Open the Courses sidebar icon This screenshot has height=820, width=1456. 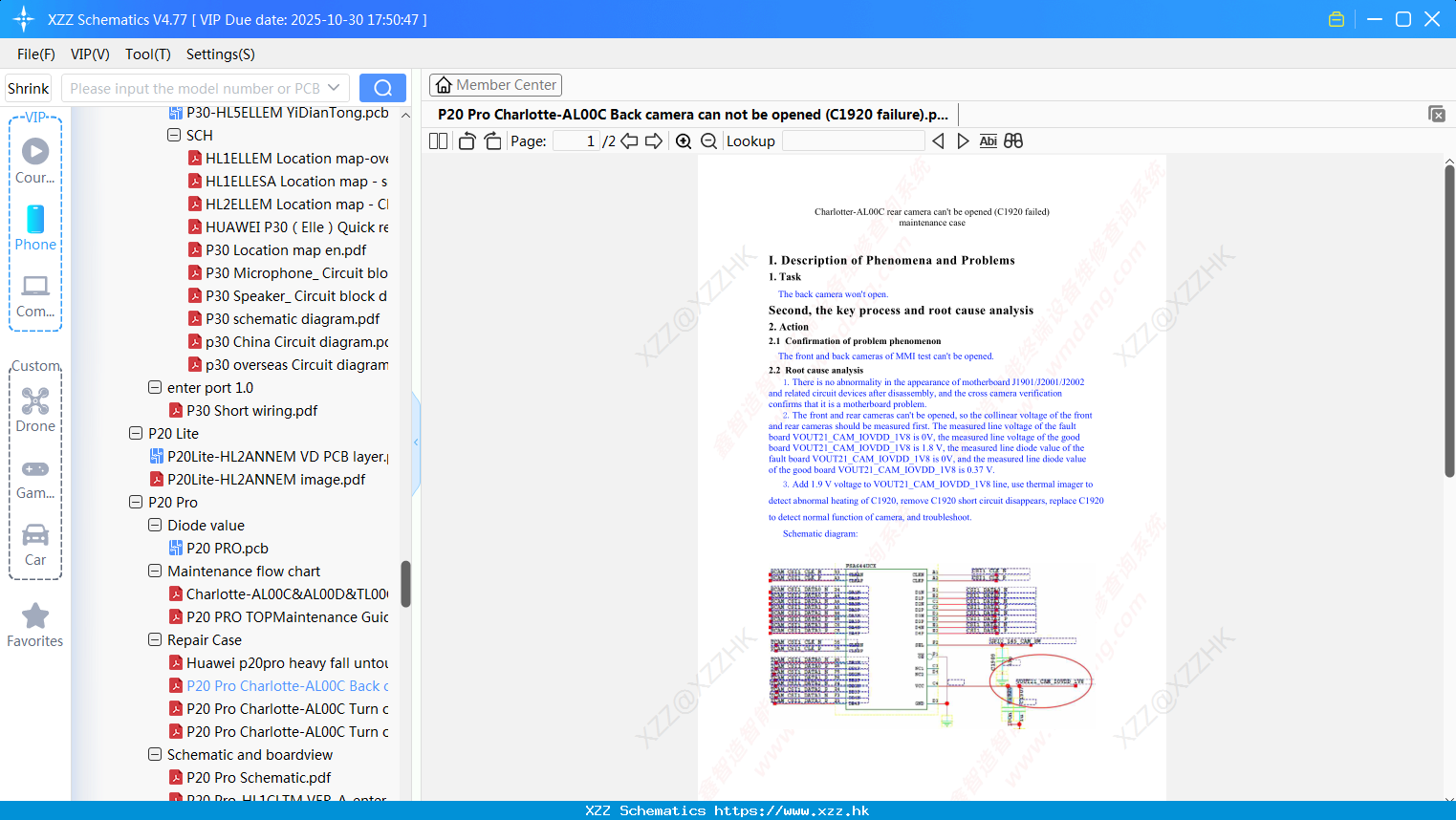[35, 162]
